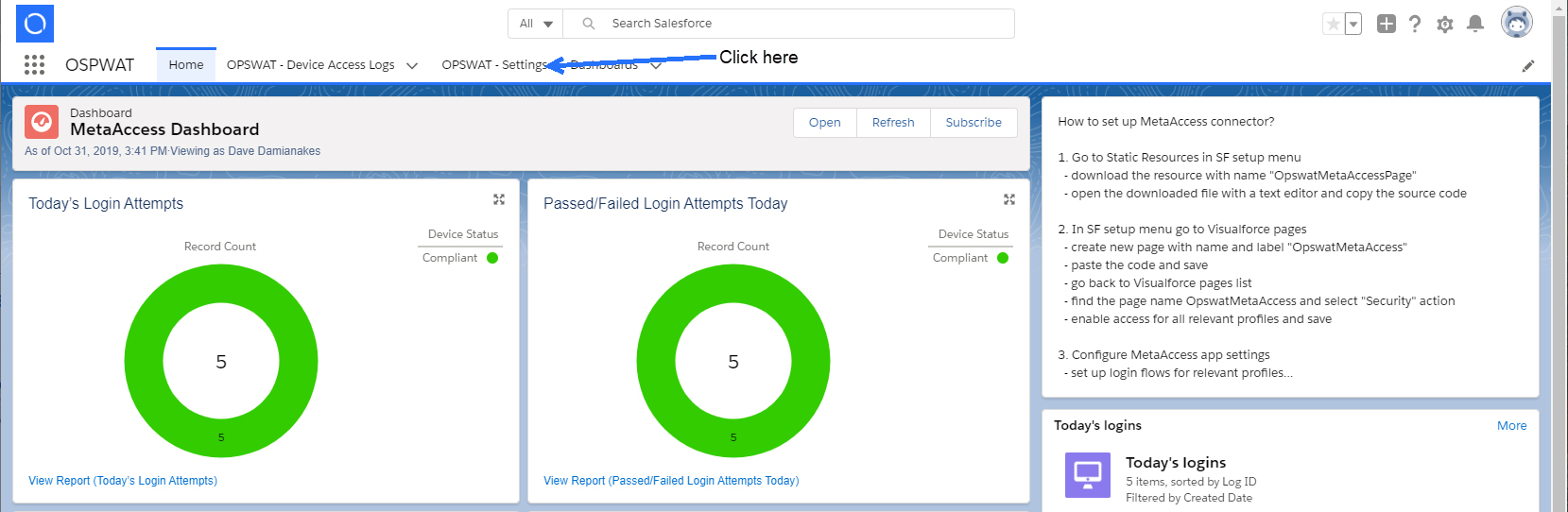
Task: Expand Today's Login Attempts chart
Action: [499, 199]
